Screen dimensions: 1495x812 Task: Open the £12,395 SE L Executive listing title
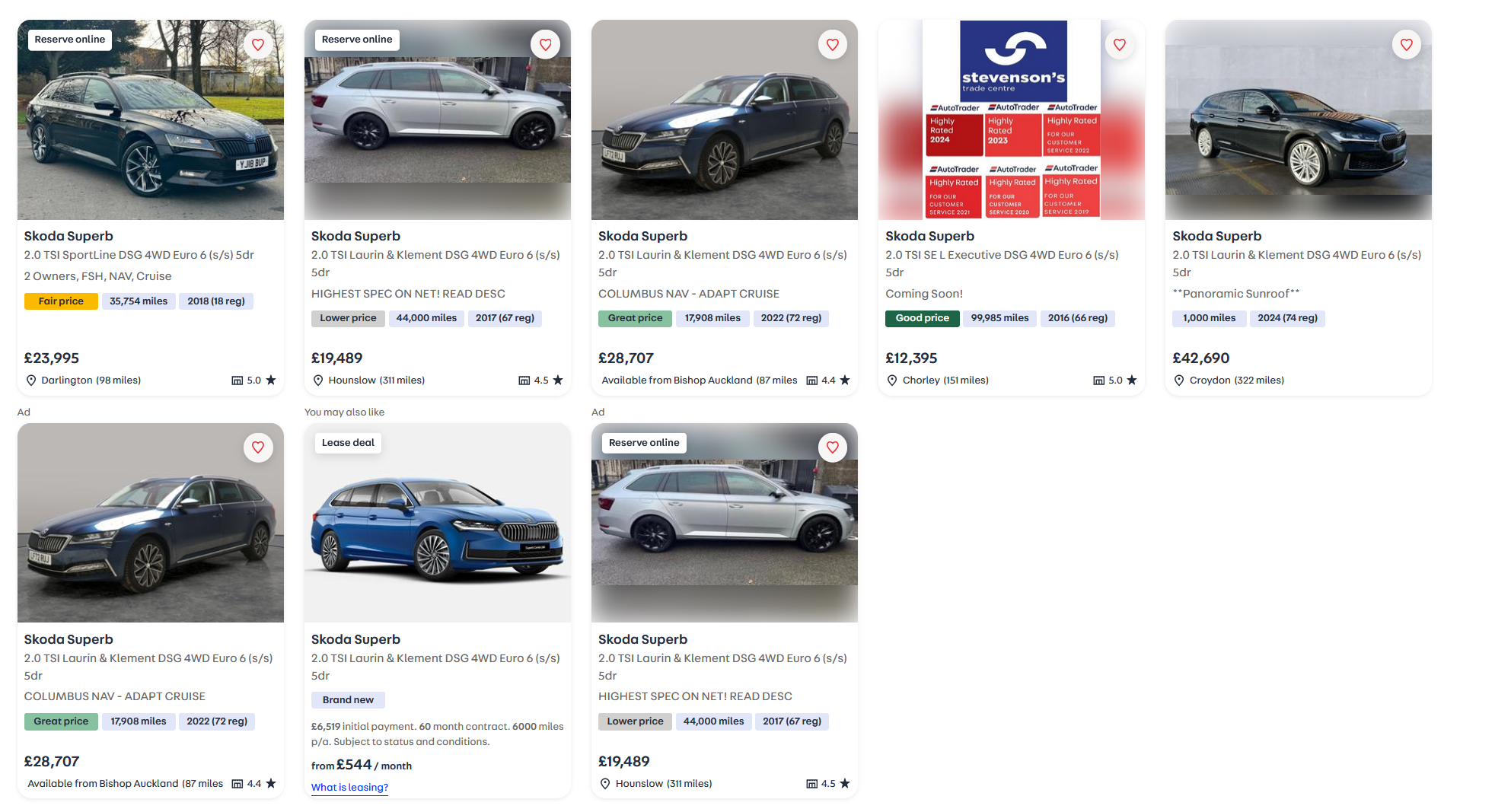click(x=929, y=236)
